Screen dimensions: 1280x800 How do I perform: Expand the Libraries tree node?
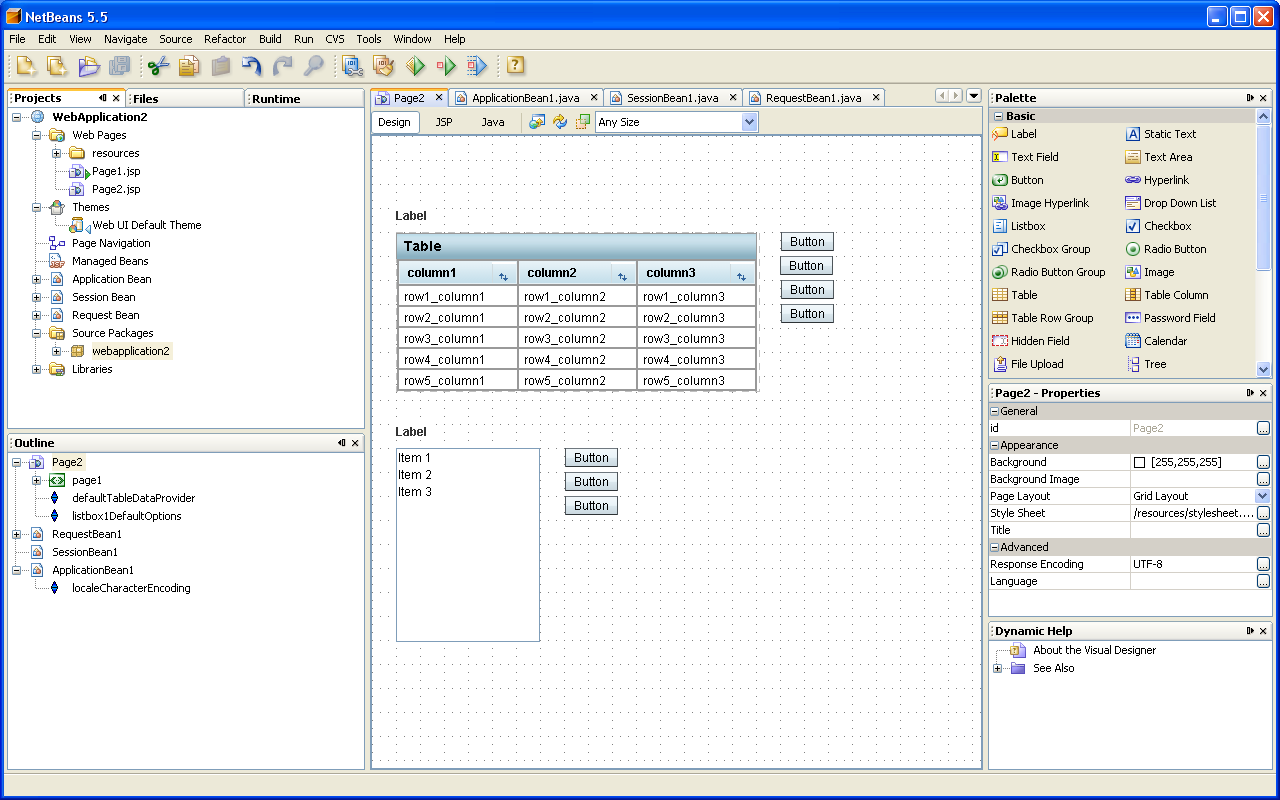pyautogui.click(x=36, y=370)
